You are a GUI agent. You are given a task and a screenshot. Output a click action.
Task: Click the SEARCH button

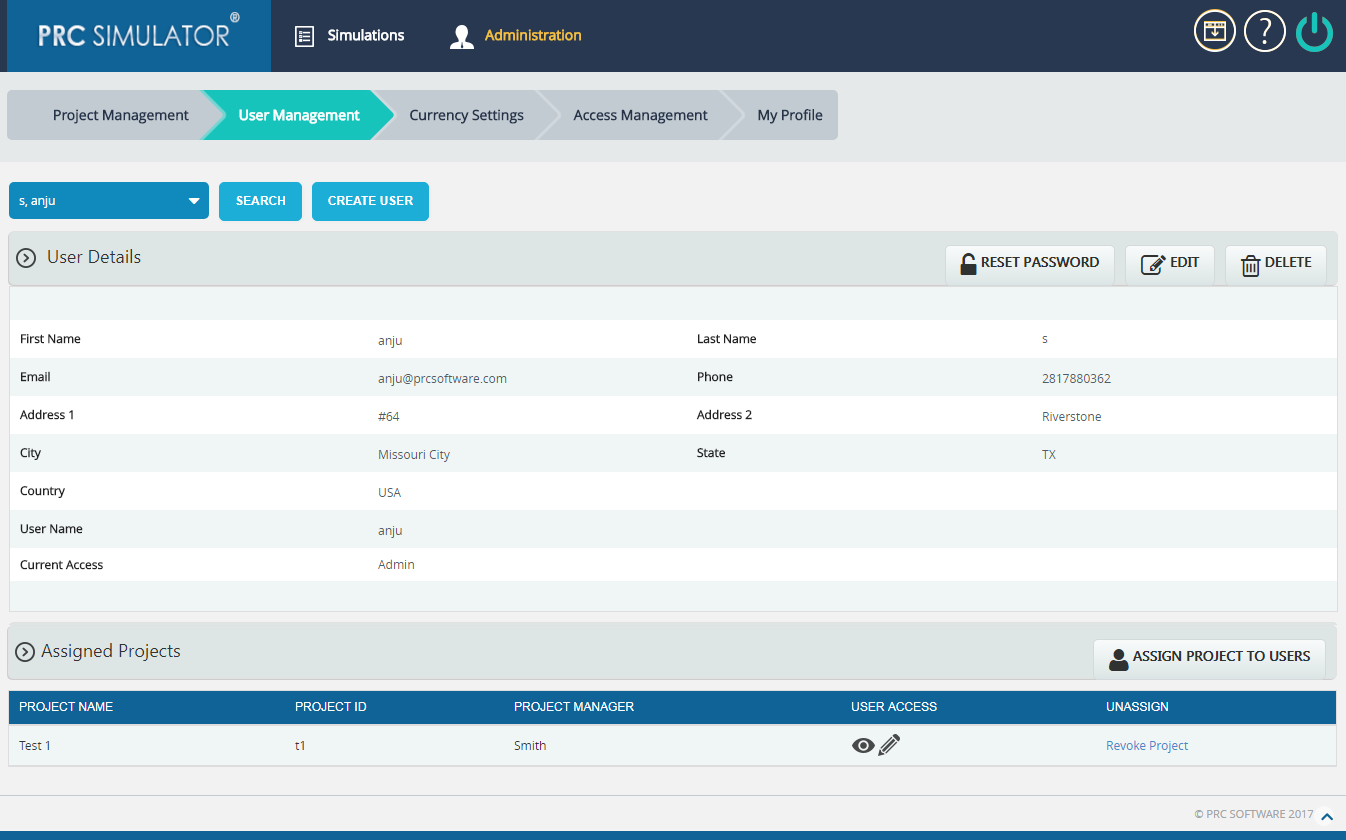260,201
